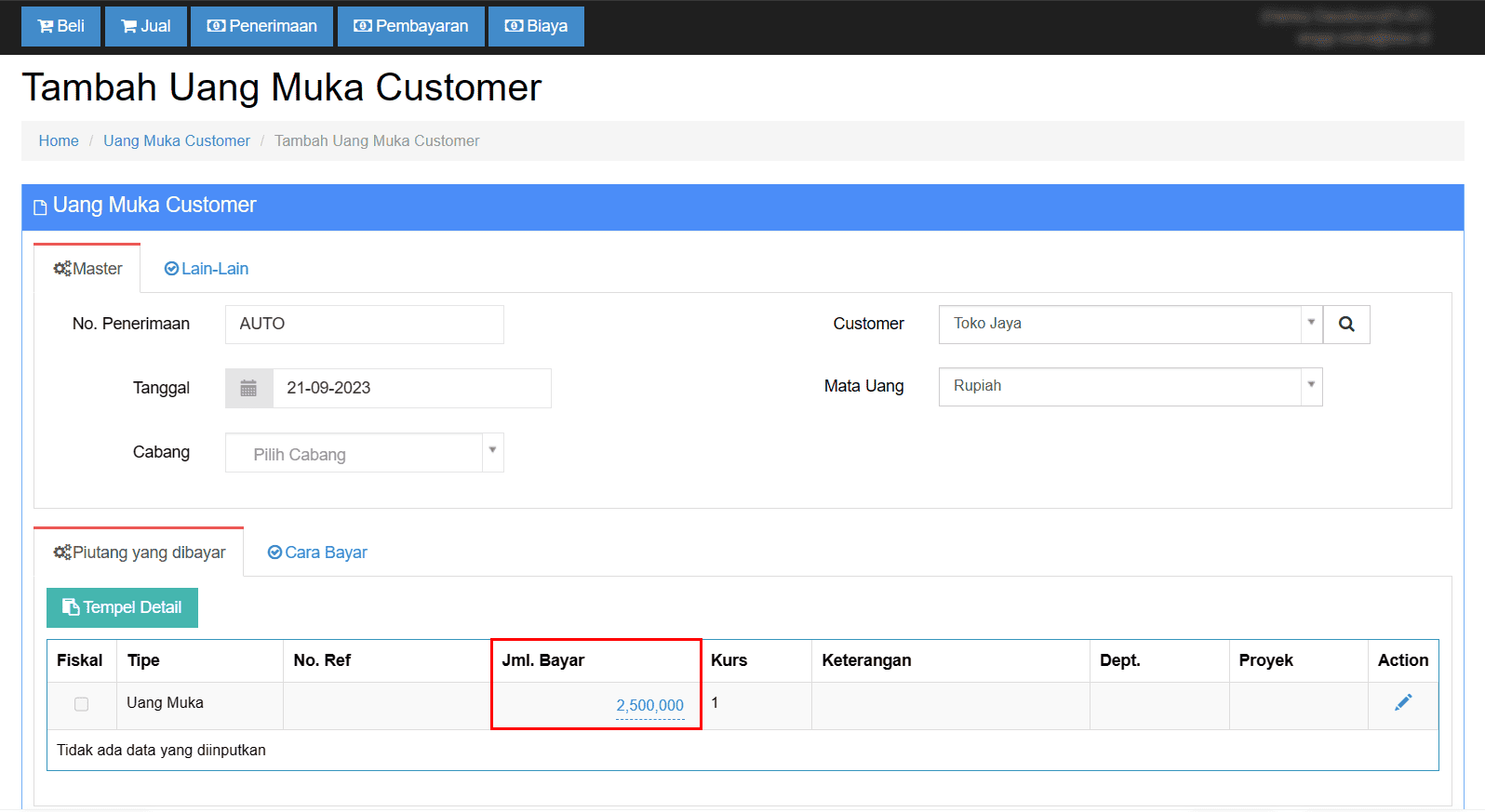Click the Action column header
1485x812 pixels.
(x=1403, y=660)
